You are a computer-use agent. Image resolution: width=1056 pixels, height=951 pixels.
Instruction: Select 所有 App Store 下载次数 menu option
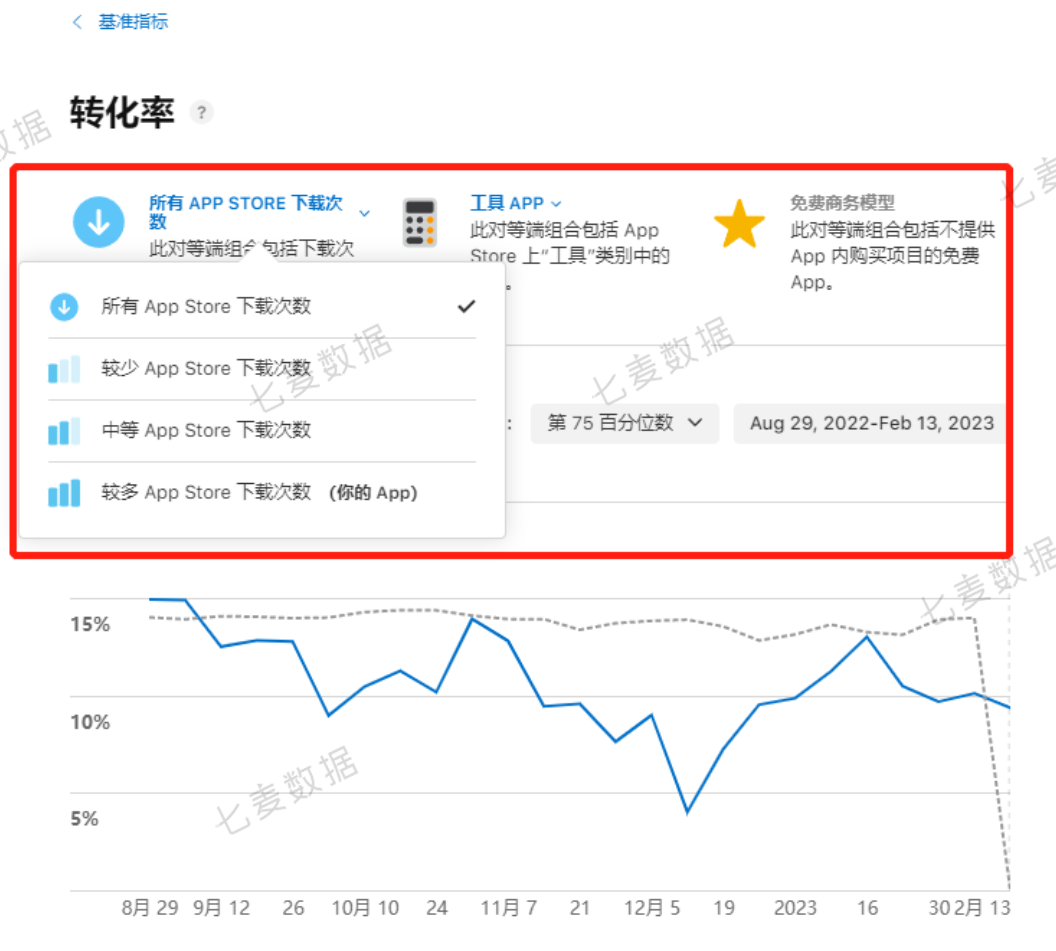262,306
